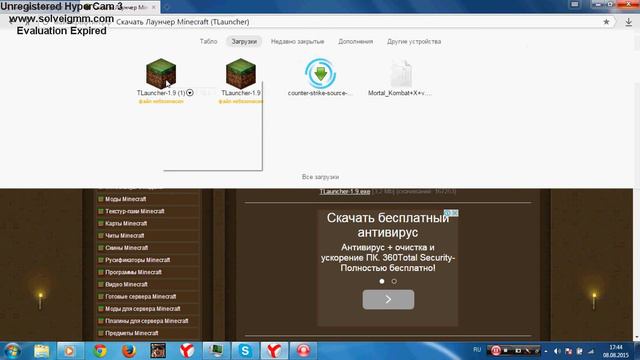This screenshot has height=360, width=640.
Task: Open the media player taskbar icon
Action: pos(69,351)
